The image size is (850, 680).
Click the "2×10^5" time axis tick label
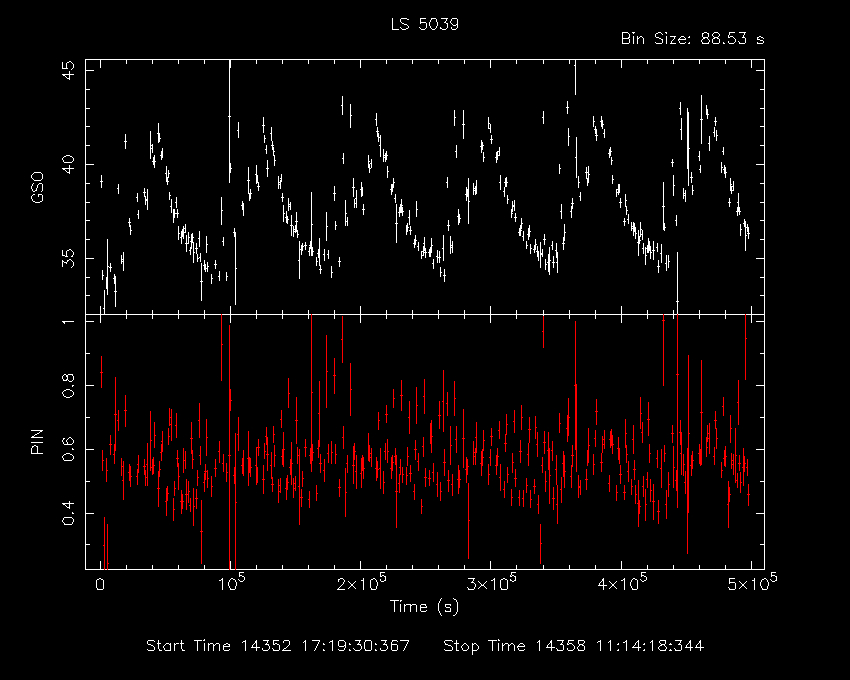pyautogui.click(x=362, y=582)
